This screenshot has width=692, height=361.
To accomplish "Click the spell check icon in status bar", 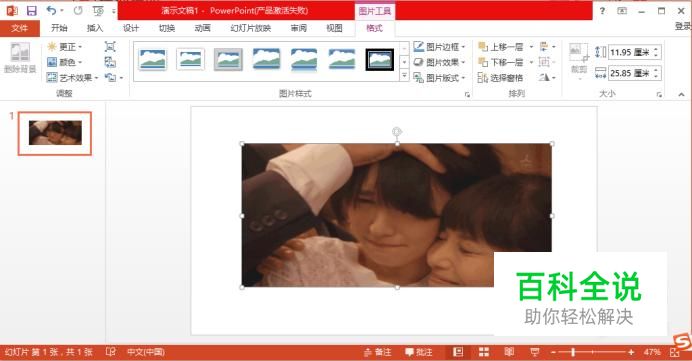I will [x=111, y=352].
